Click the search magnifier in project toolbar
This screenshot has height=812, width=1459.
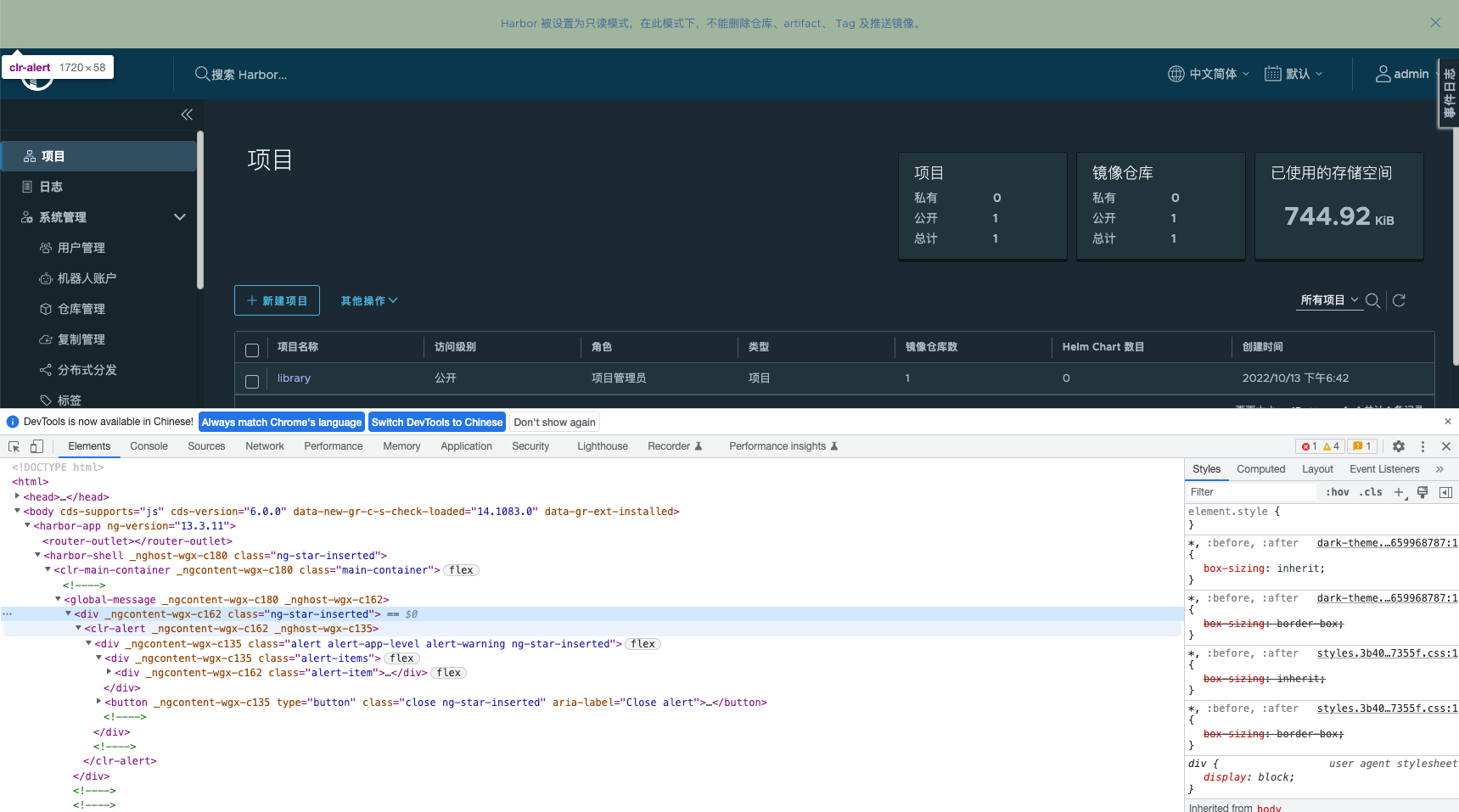click(x=1372, y=300)
